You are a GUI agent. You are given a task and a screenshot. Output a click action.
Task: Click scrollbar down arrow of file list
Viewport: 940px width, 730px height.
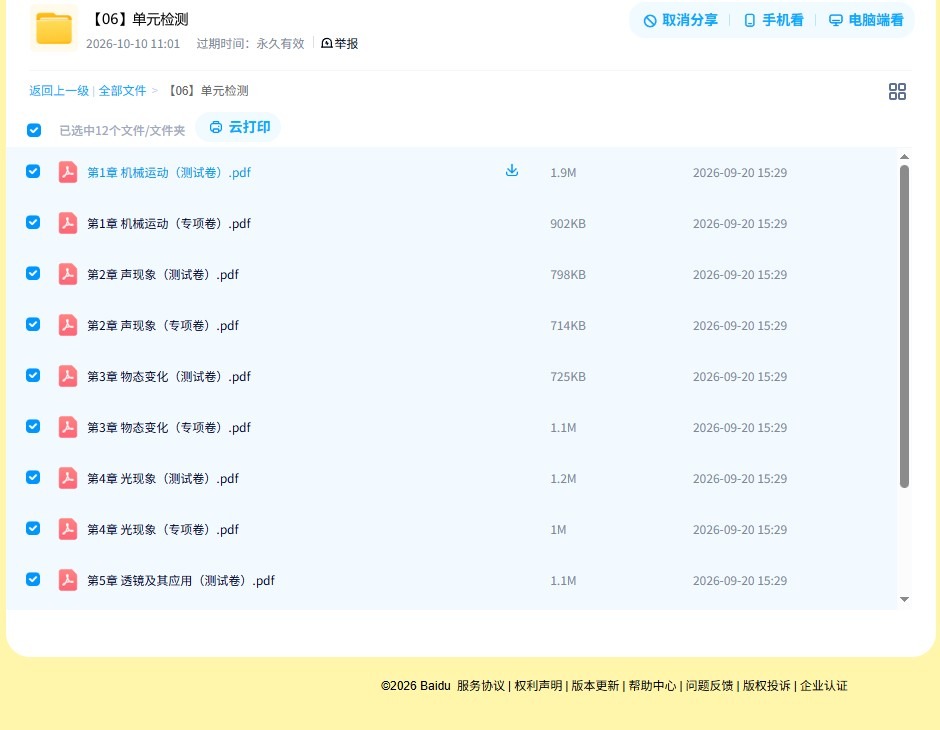(x=904, y=599)
